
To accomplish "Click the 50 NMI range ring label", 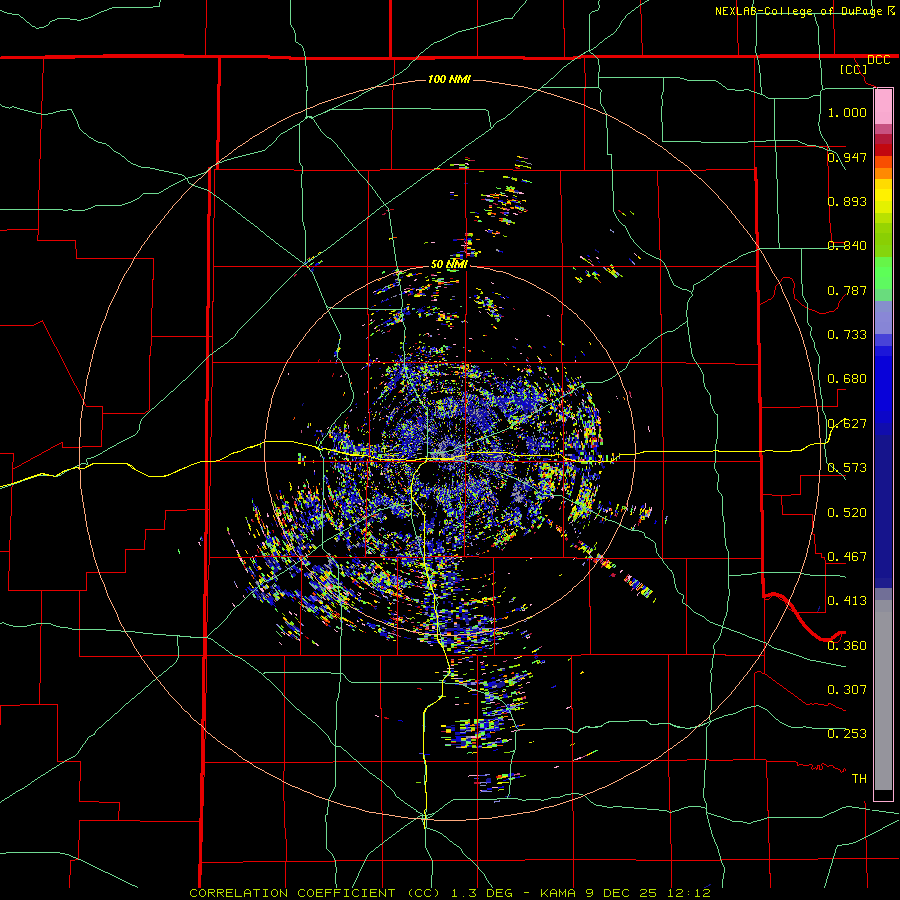I will tap(449, 264).
